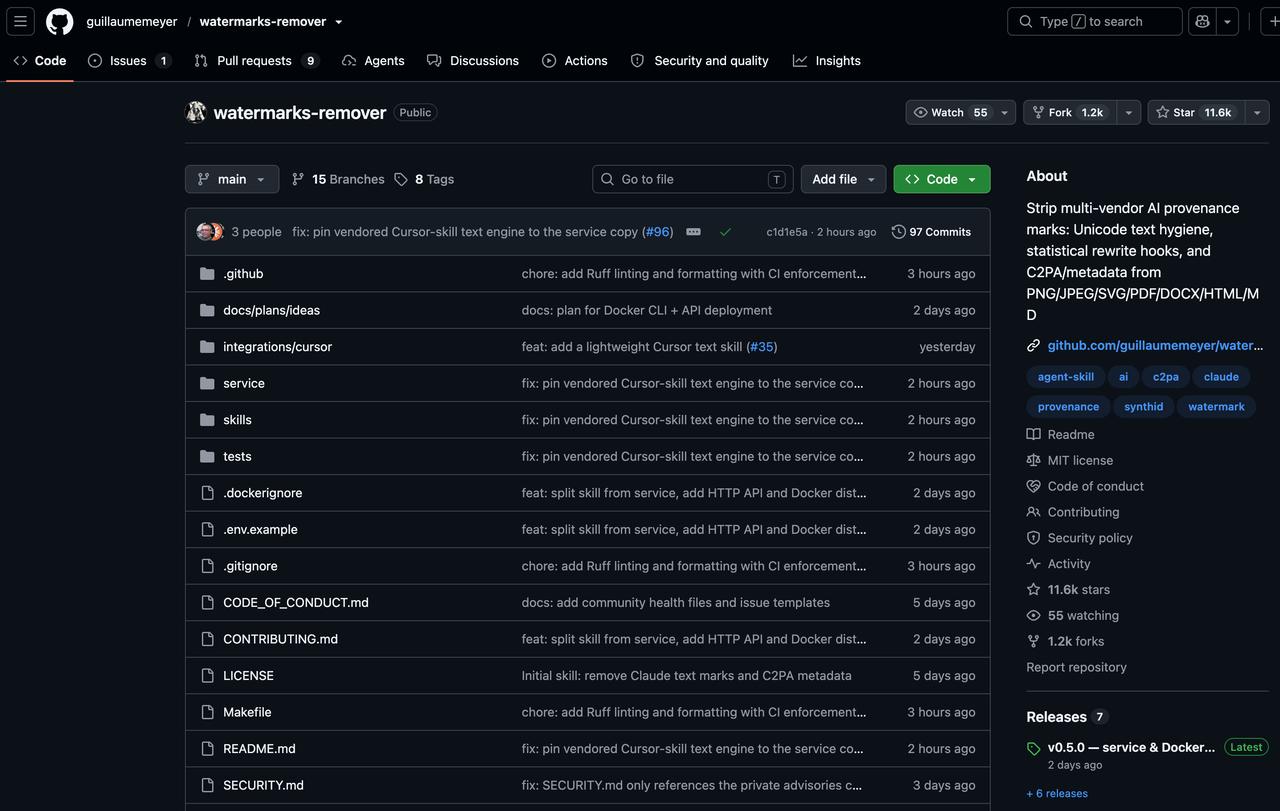
Task: Open the repository name dropdown caret
Action: point(339,22)
